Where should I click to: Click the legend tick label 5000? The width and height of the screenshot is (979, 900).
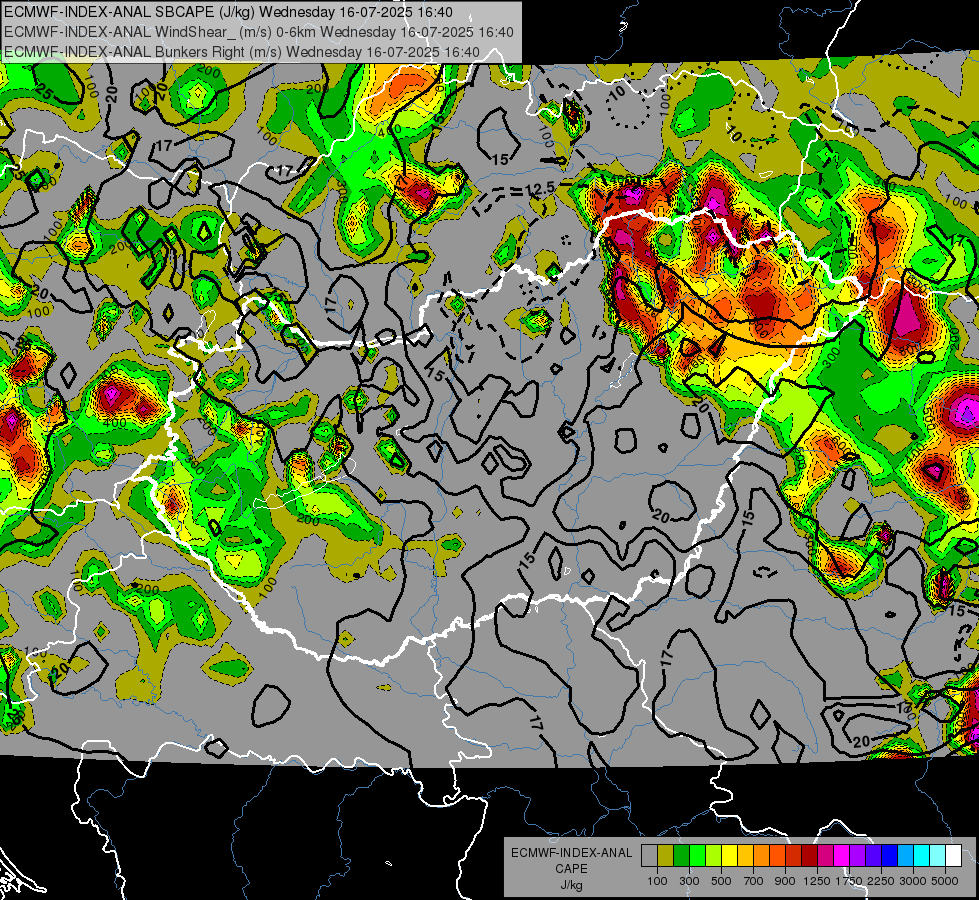(x=945, y=881)
